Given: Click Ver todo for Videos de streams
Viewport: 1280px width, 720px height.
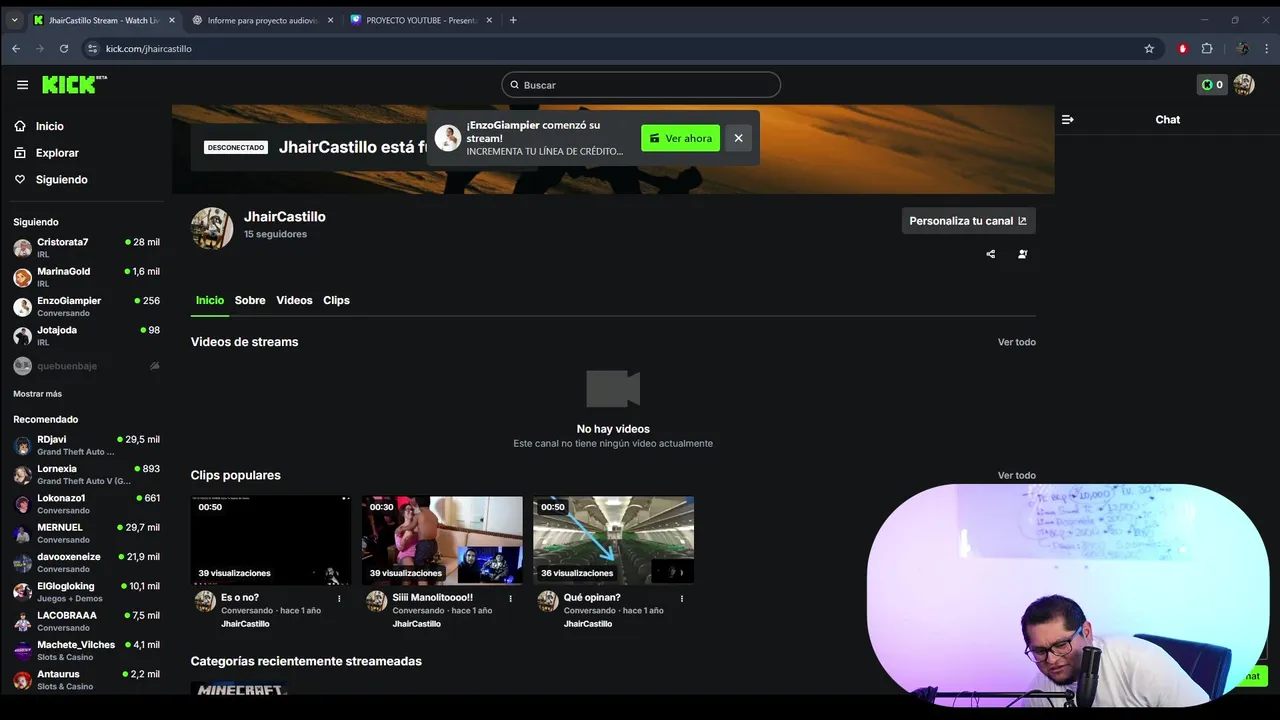Looking at the screenshot, I should [x=1016, y=342].
